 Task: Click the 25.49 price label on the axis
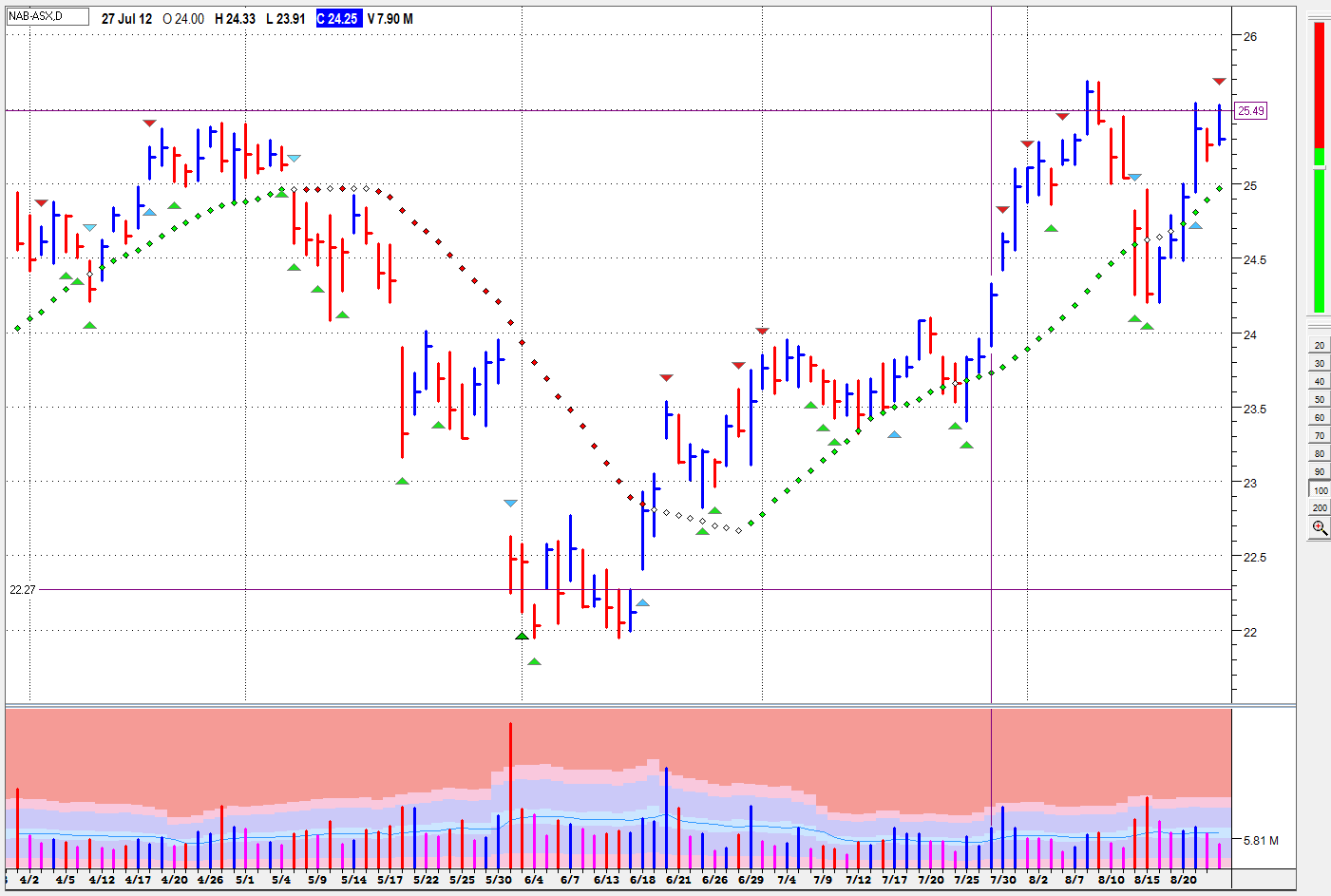(x=1250, y=111)
